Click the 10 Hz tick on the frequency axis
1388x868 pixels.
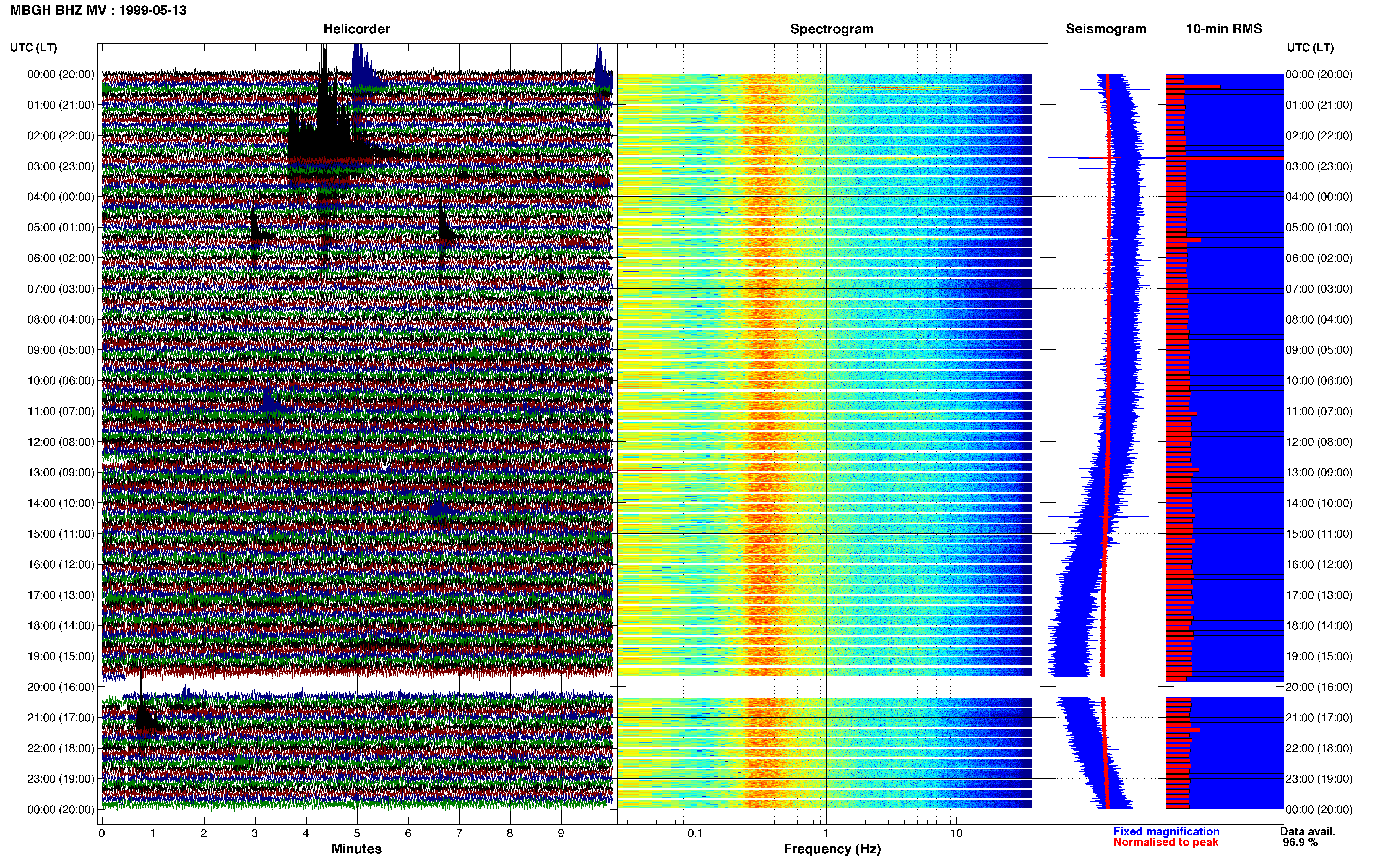coord(956,833)
